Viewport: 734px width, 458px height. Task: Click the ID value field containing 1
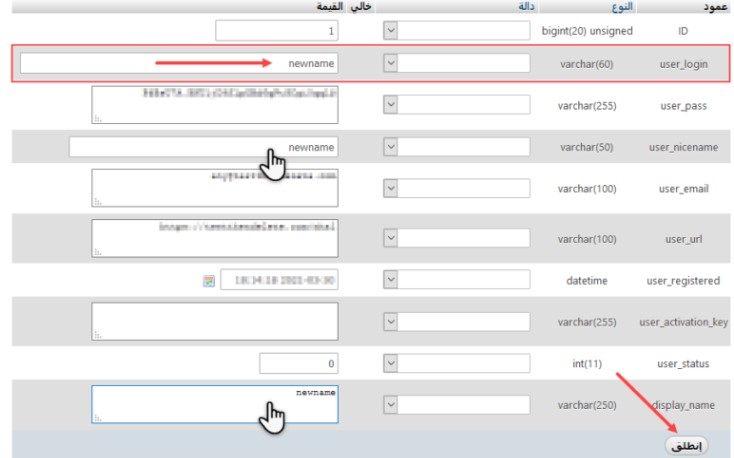point(277,31)
